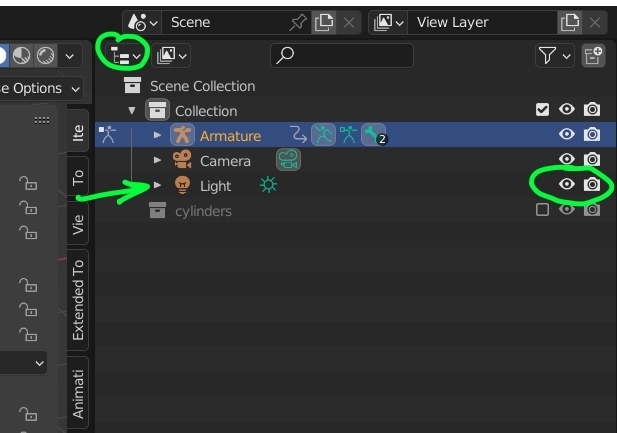Open the Outliner editor type dropdown

click(x=125, y=56)
